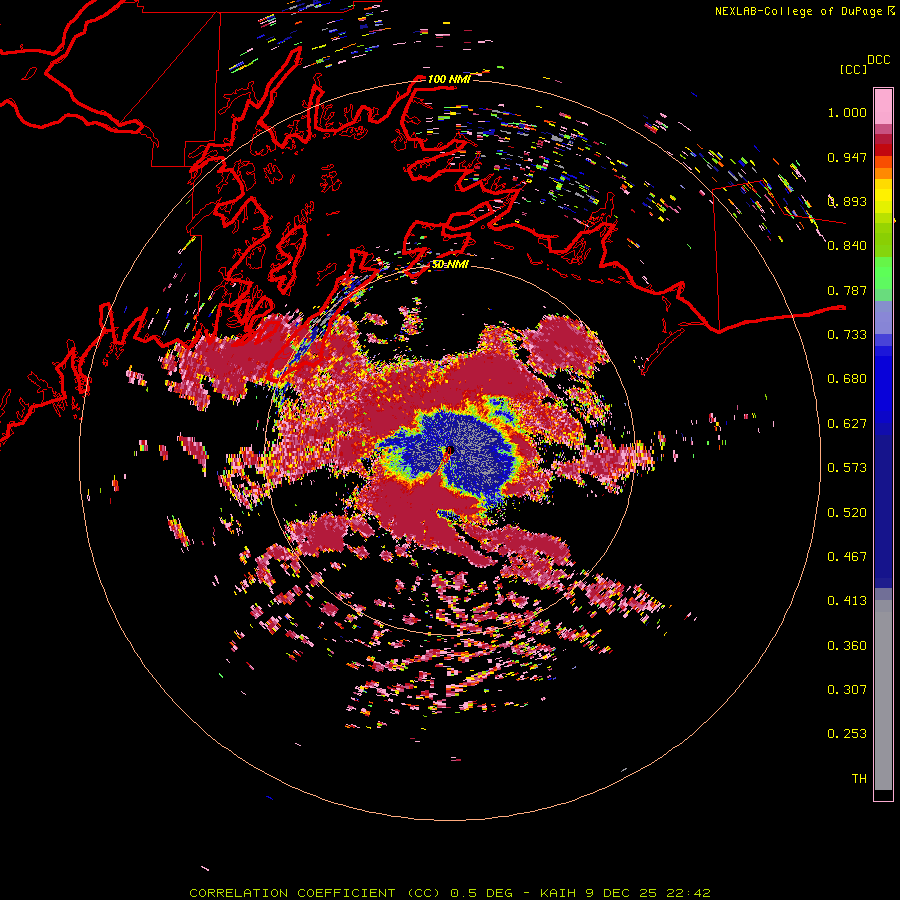Click the TH threshold label
Image resolution: width=900 pixels, height=900 pixels.
(x=859, y=779)
